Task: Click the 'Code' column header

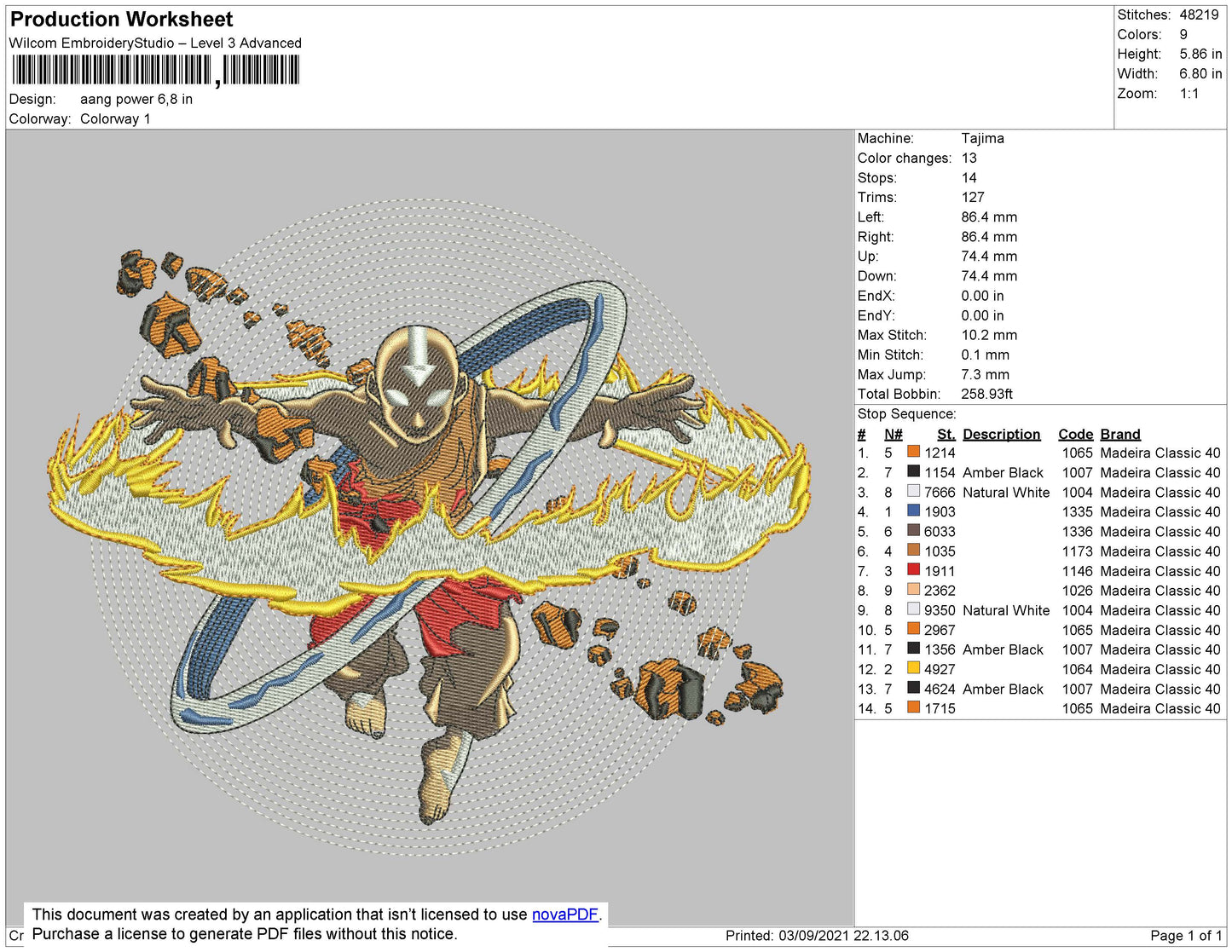Action: (1075, 434)
